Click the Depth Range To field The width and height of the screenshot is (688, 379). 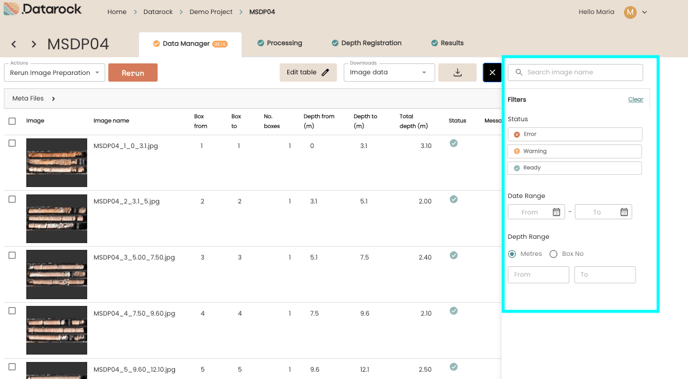[605, 275]
